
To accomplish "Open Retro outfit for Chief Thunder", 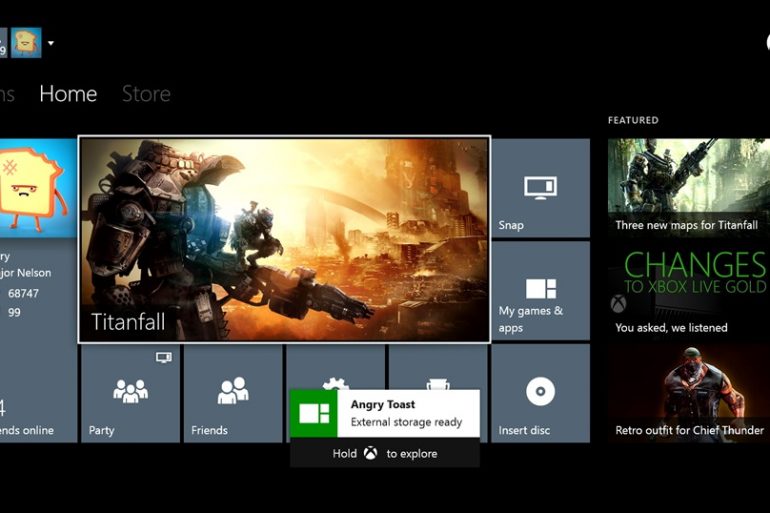I will 688,393.
